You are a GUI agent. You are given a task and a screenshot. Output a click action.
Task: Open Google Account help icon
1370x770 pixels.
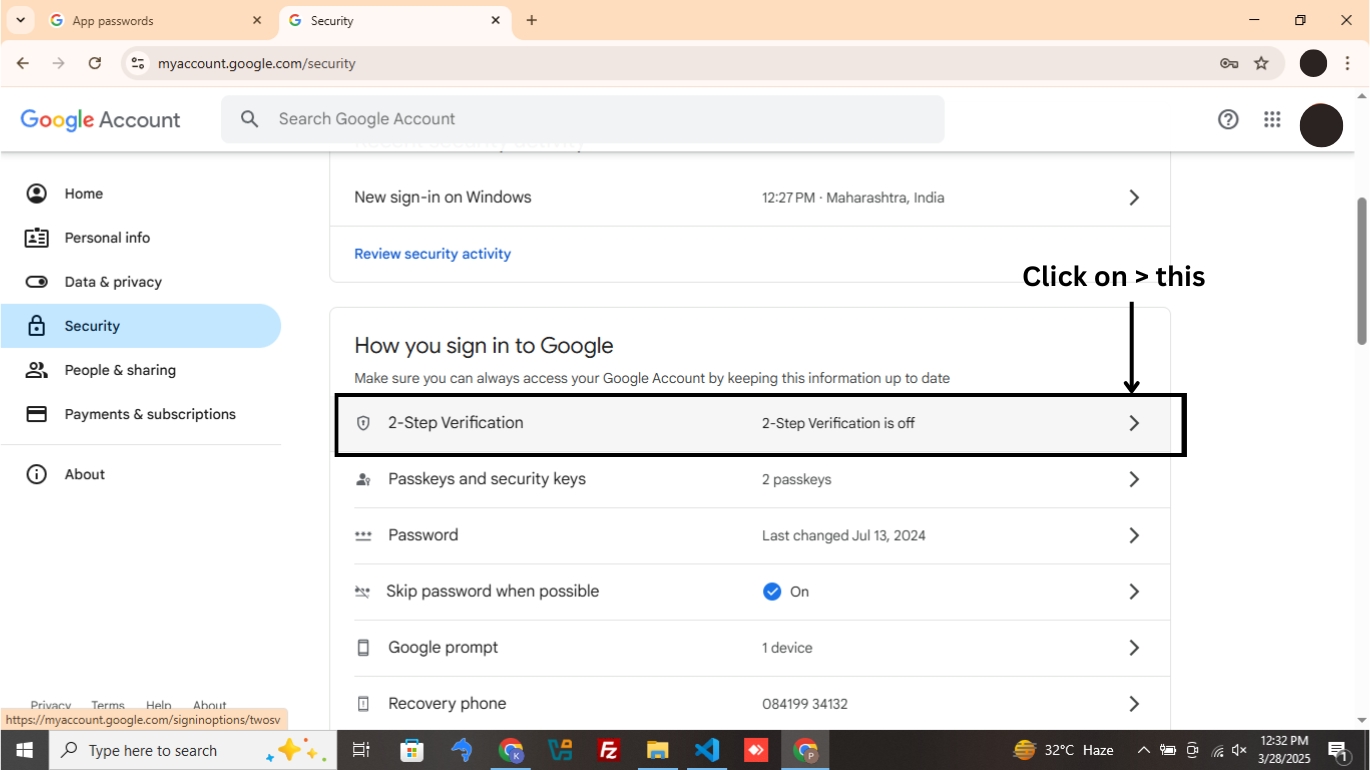tap(1228, 119)
